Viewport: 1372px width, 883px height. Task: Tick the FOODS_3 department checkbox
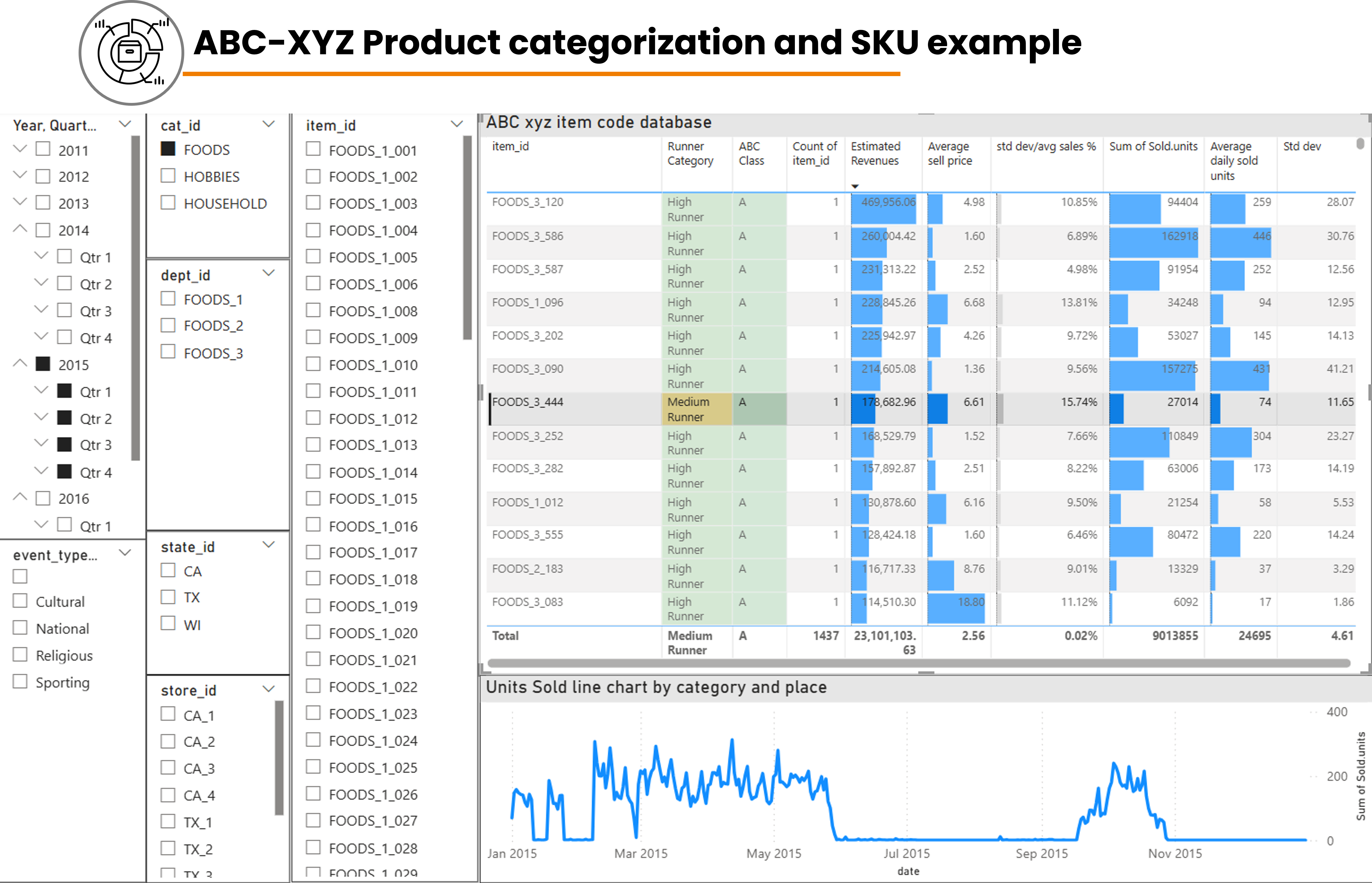tap(168, 352)
